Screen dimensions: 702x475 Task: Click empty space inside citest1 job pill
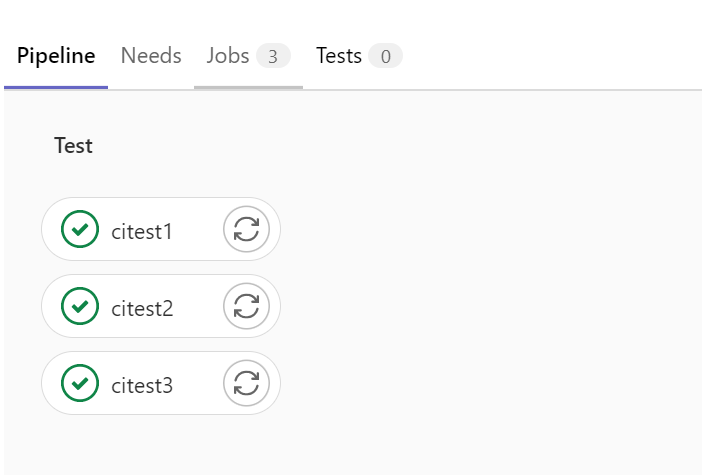[x=197, y=229]
